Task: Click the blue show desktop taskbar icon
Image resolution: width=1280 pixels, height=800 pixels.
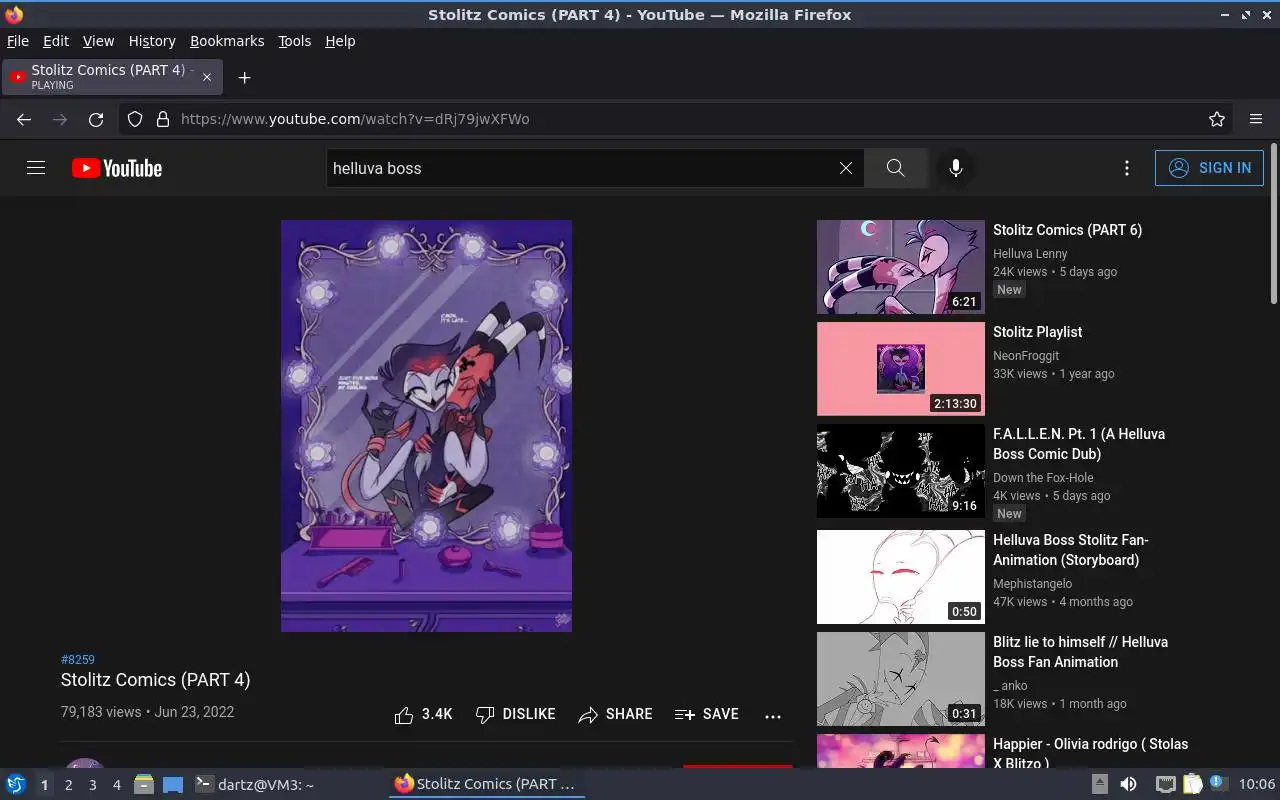Action: [x=173, y=784]
